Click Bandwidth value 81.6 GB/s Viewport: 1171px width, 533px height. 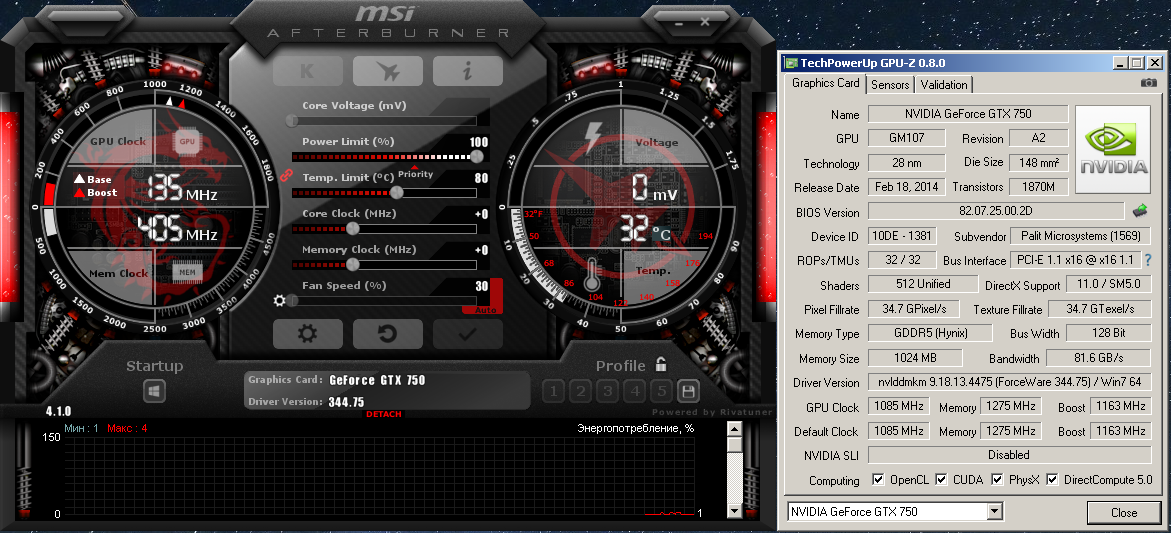coord(1098,358)
